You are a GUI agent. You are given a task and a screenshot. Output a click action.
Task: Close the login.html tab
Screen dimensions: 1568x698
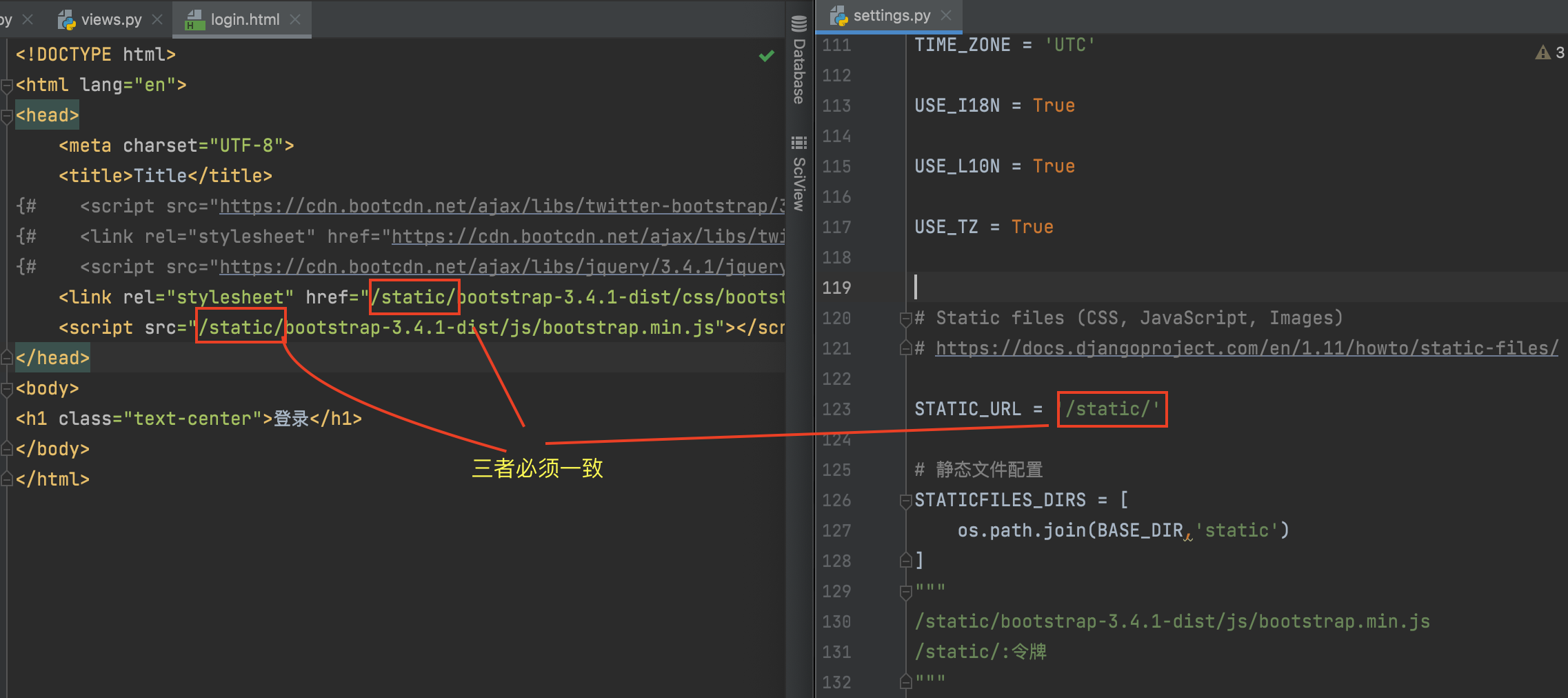[x=295, y=19]
